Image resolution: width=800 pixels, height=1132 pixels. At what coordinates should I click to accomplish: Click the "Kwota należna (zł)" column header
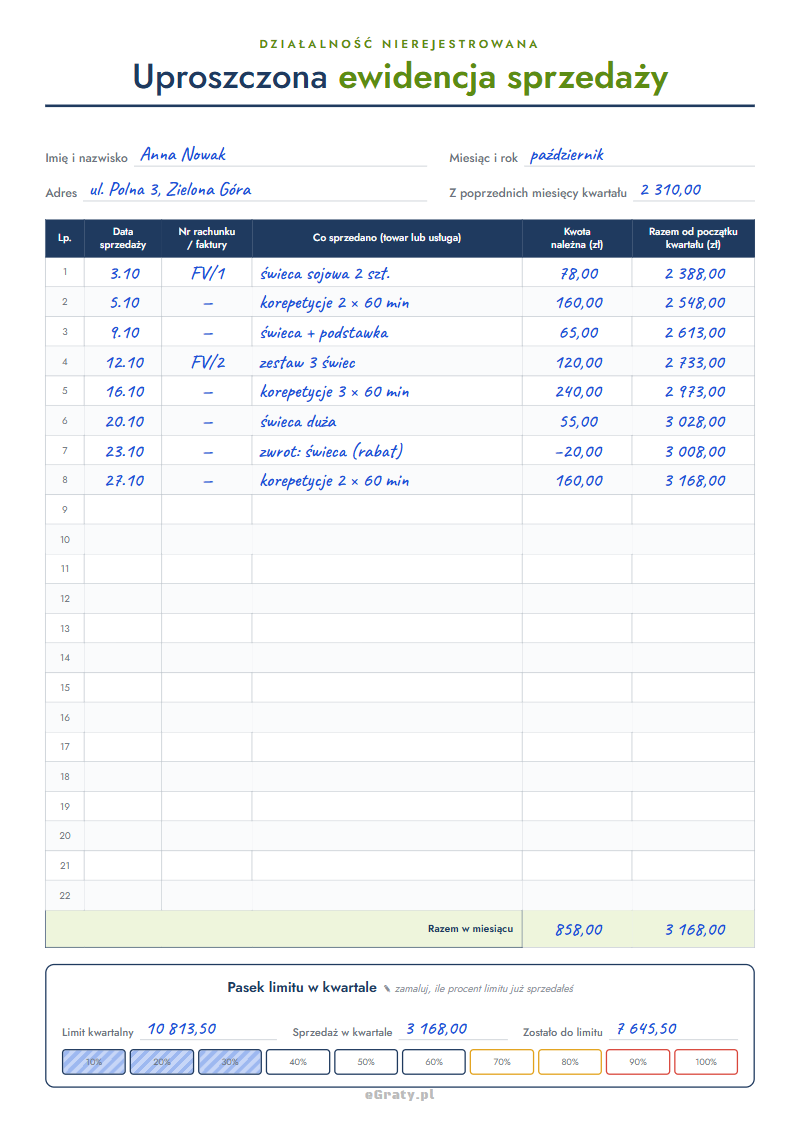tap(577, 238)
